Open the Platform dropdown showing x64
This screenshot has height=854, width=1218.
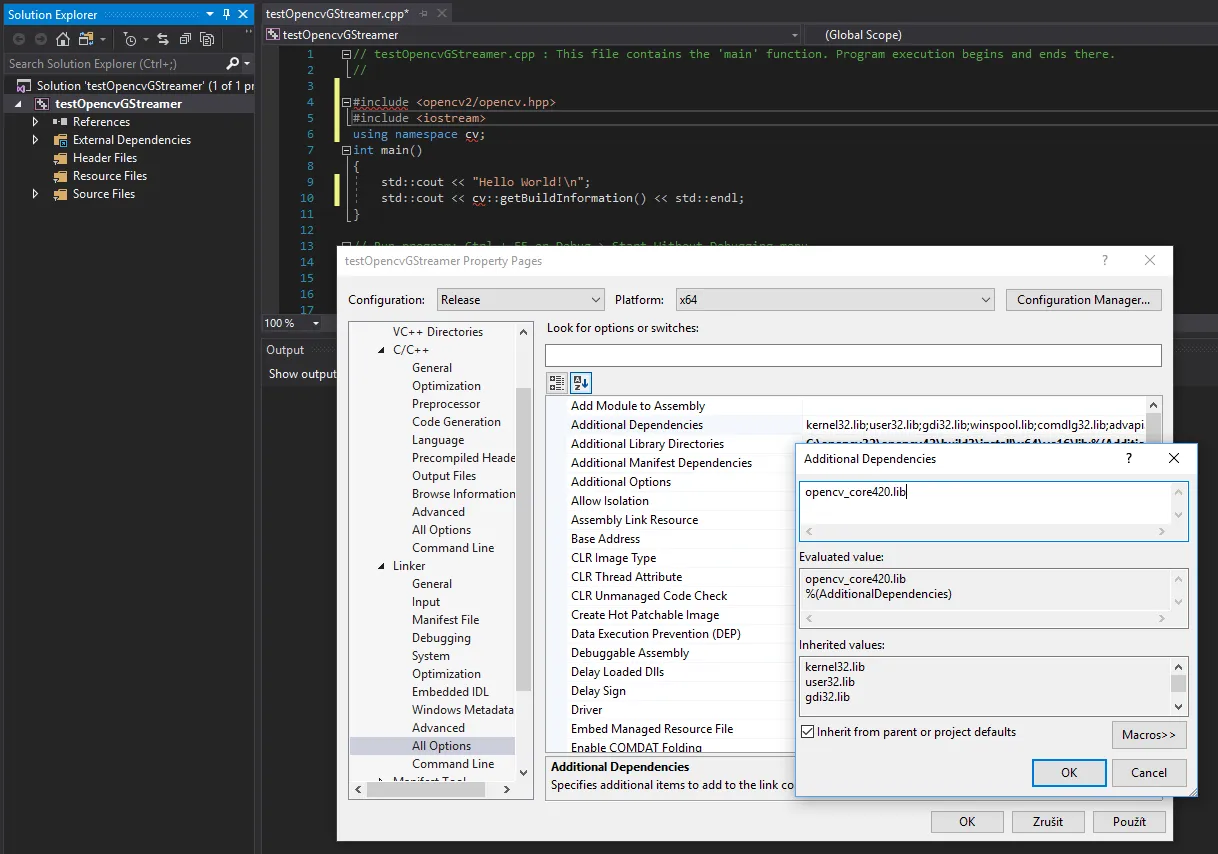(835, 300)
